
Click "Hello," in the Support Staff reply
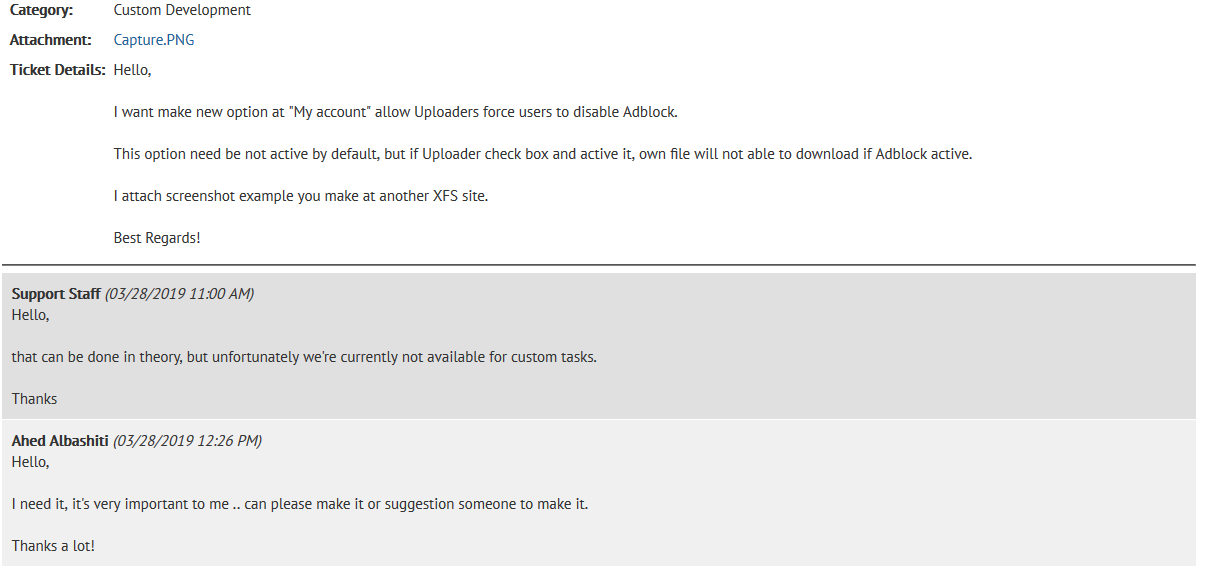pos(30,315)
